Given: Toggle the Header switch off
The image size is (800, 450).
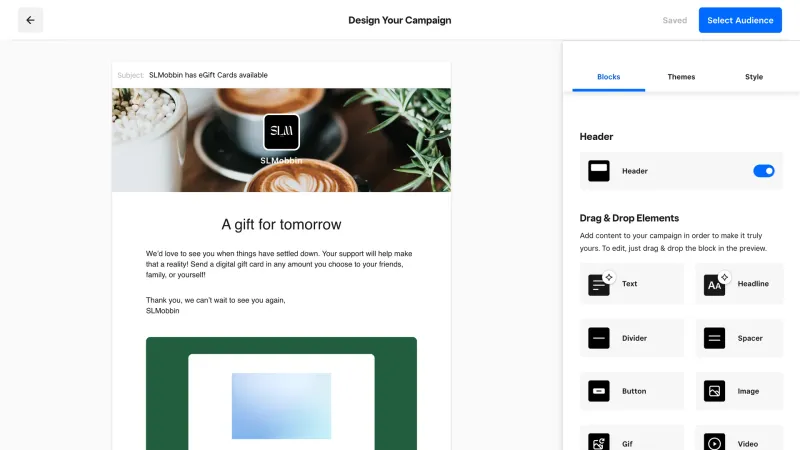Looking at the screenshot, I should (763, 171).
